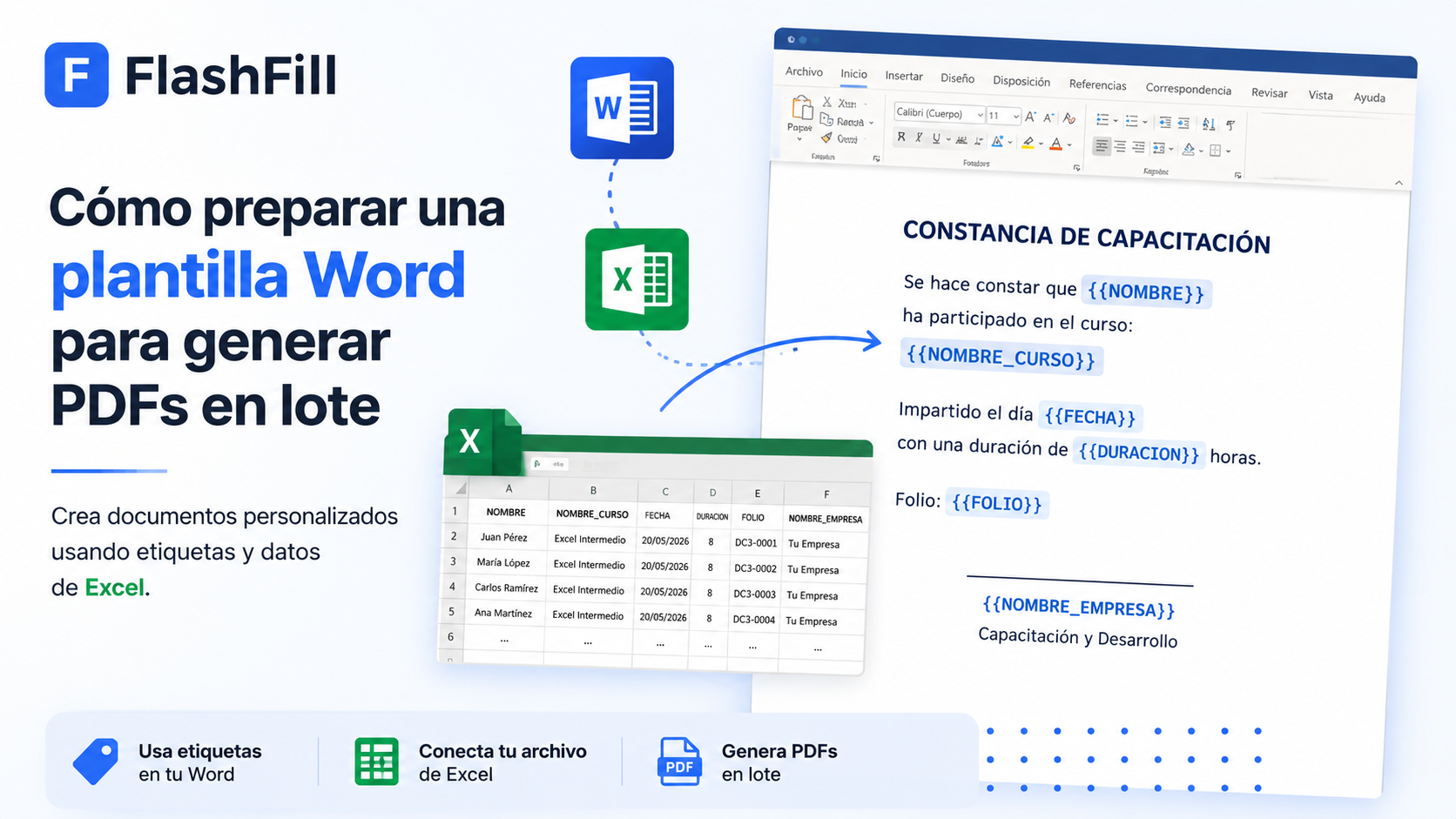Open the highlight color dropdown arrow
The image size is (1456, 819).
click(1041, 144)
